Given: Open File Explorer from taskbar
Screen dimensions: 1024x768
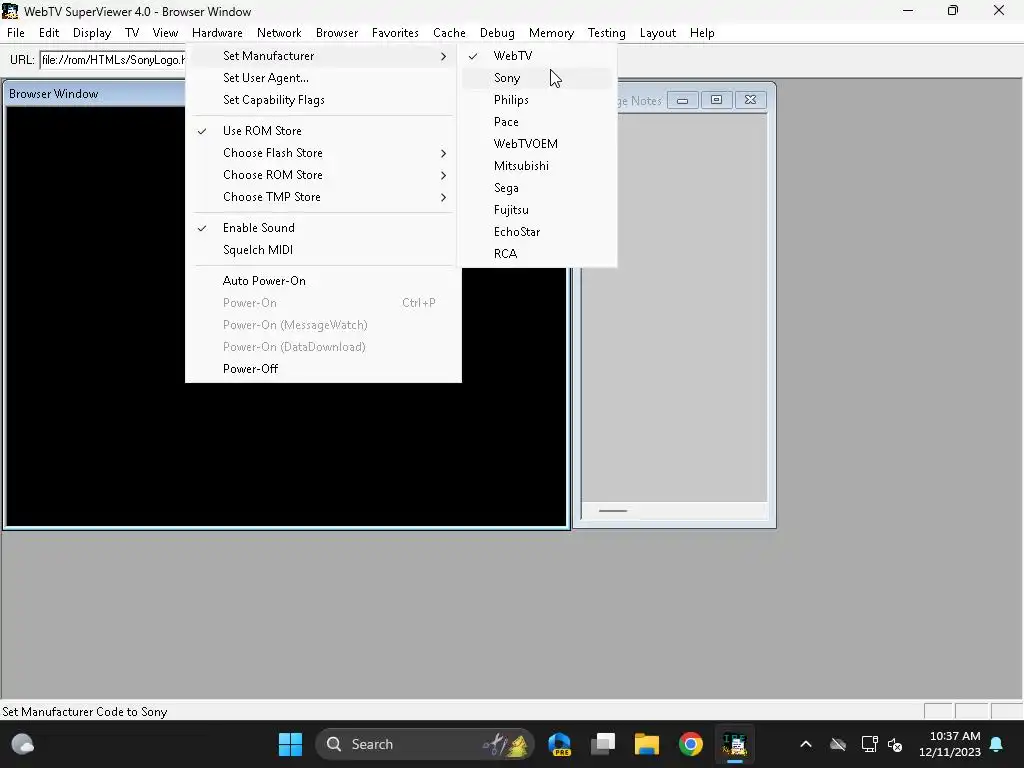Looking at the screenshot, I should [647, 744].
